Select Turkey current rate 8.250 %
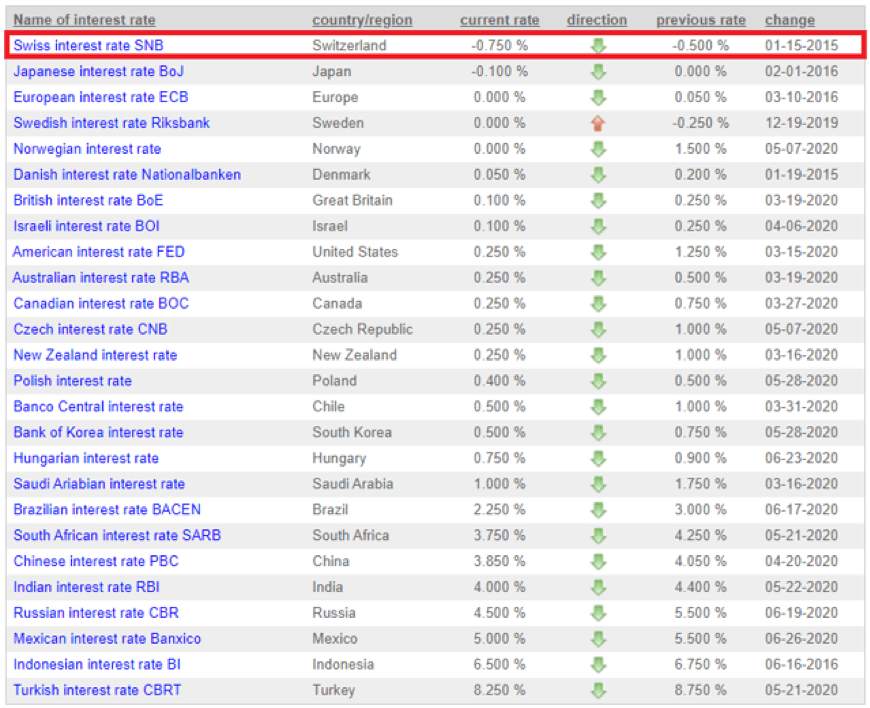Image resolution: width=870 pixels, height=708 pixels. [499, 690]
